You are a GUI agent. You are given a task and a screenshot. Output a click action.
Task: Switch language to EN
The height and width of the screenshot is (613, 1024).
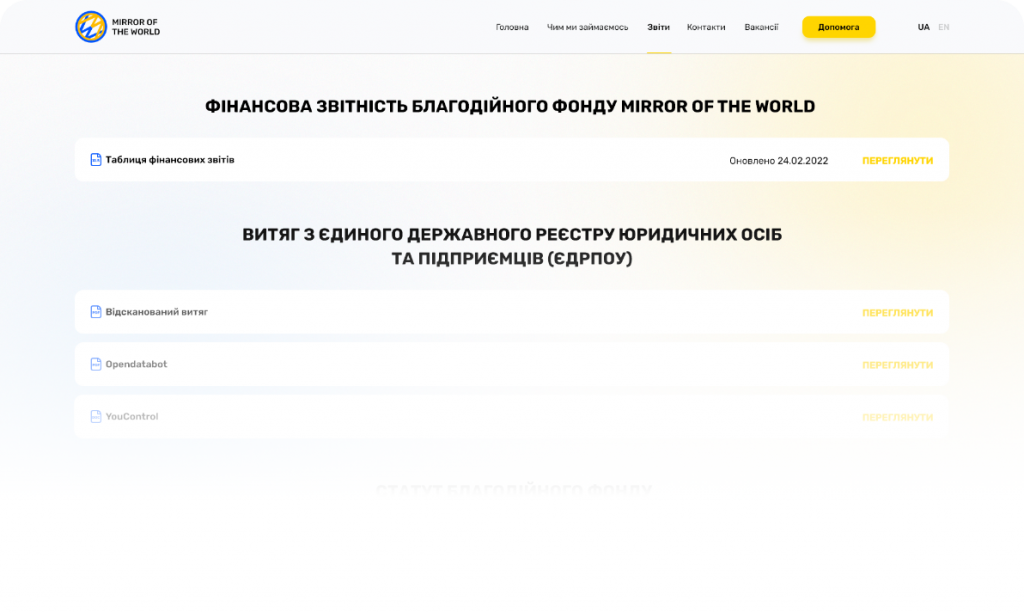click(944, 27)
